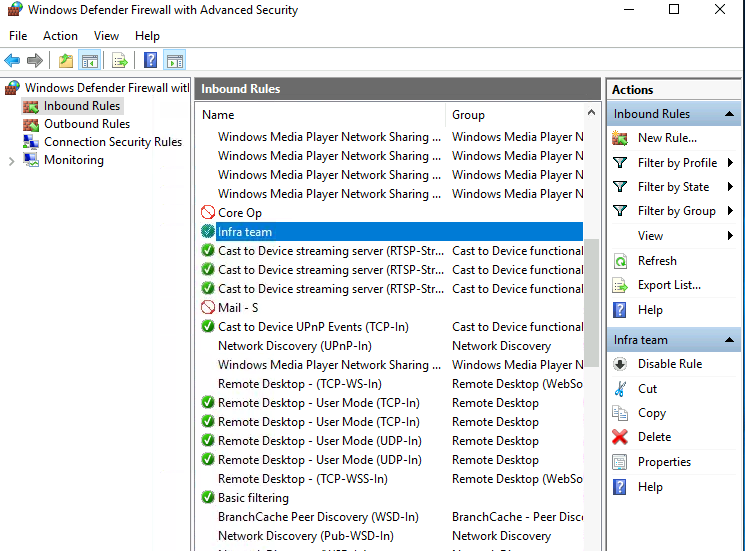The height and width of the screenshot is (551, 745).
Task: Click the vertical scrollbar thumb in rules list
Action: [x=591, y=303]
